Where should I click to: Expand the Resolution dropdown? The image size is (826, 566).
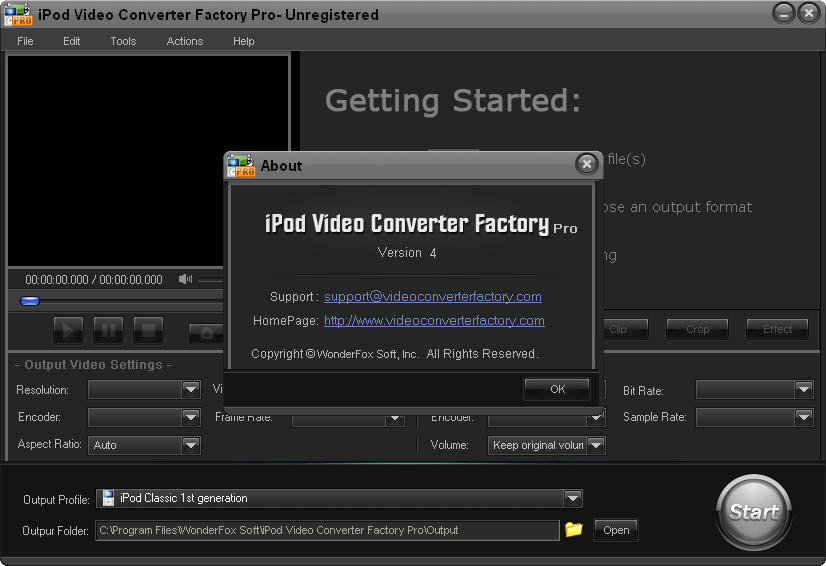[191, 389]
